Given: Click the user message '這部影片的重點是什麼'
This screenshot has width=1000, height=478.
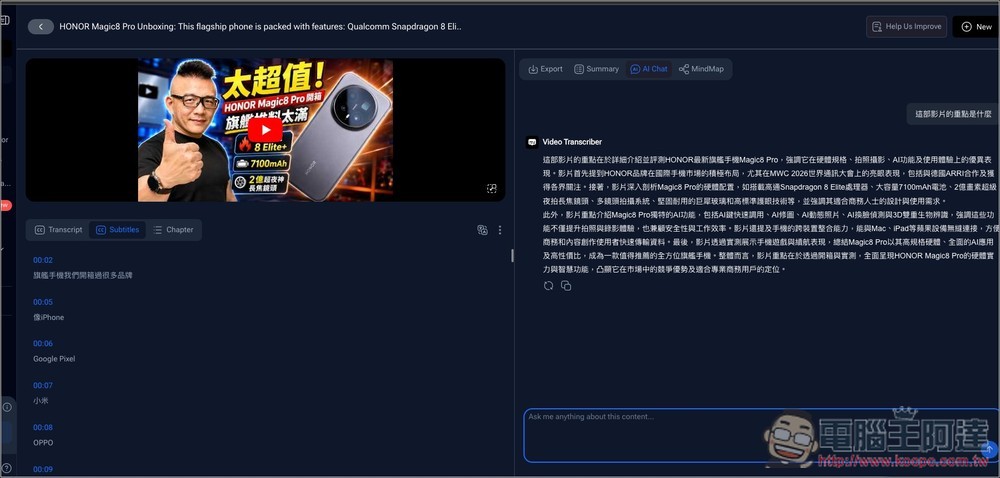Looking at the screenshot, I should (953, 114).
